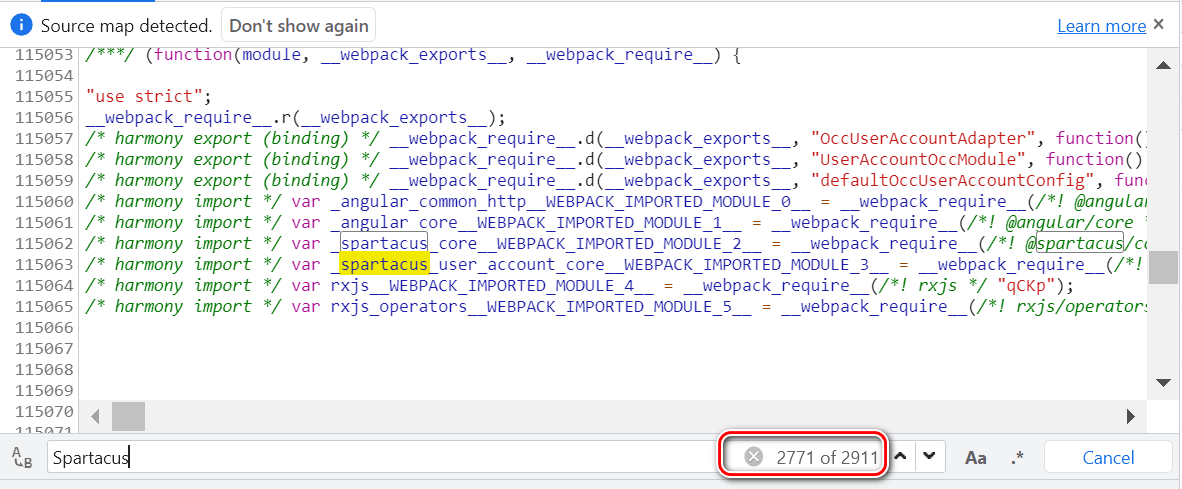
Task: Click rxjs_operators__WEBPACK_IMPORTED_MODULE_5__ variable
Action: (x=541, y=307)
